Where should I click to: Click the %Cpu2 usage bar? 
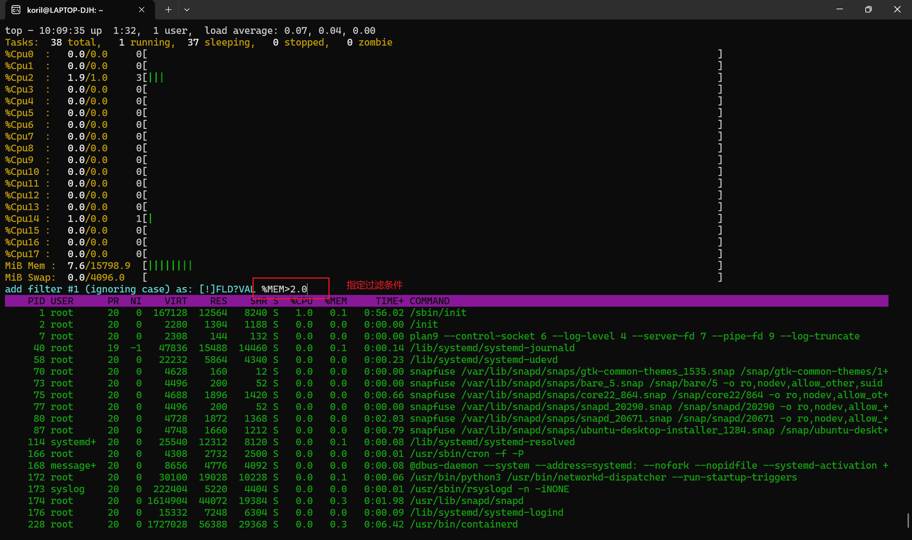(155, 78)
